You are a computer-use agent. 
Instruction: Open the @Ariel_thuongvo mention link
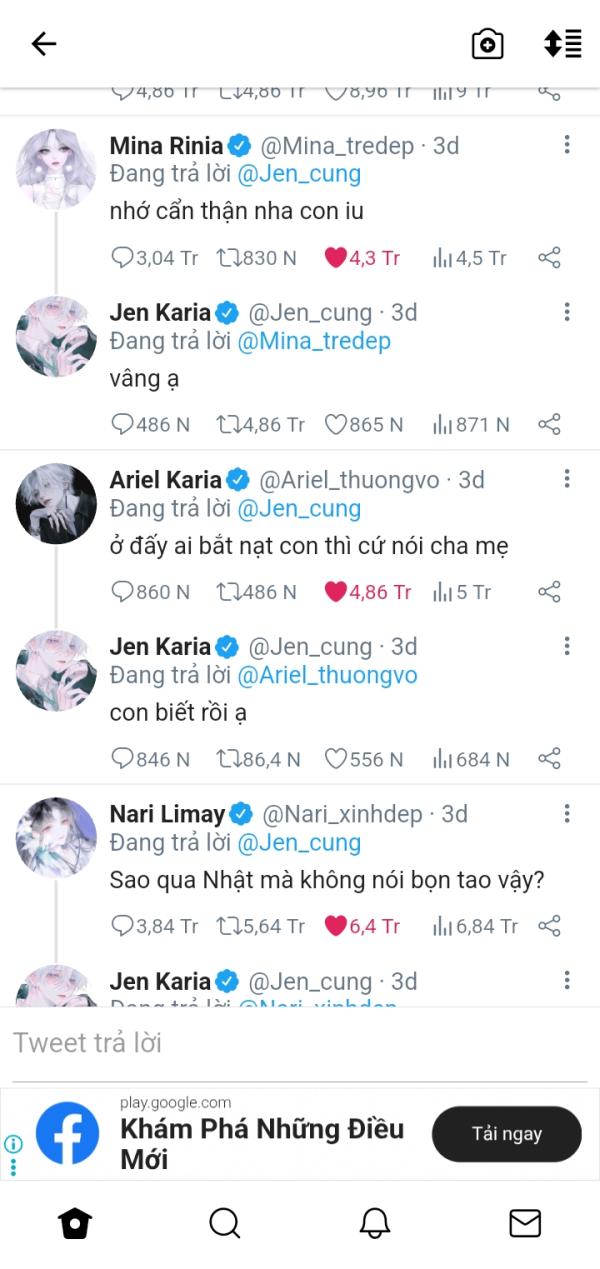(x=327, y=675)
